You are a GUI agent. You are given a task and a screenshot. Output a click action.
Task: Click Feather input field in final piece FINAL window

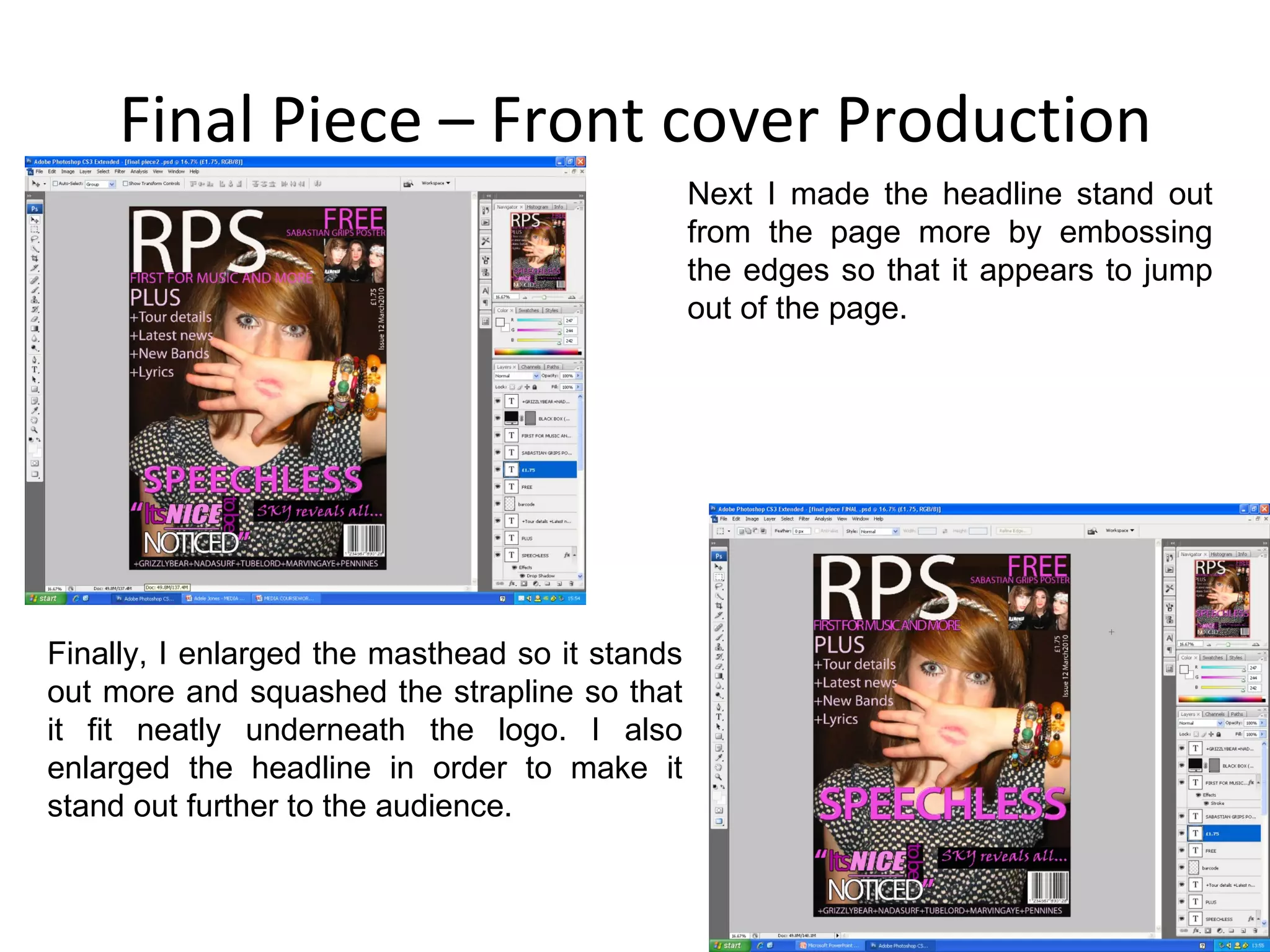tap(802, 531)
